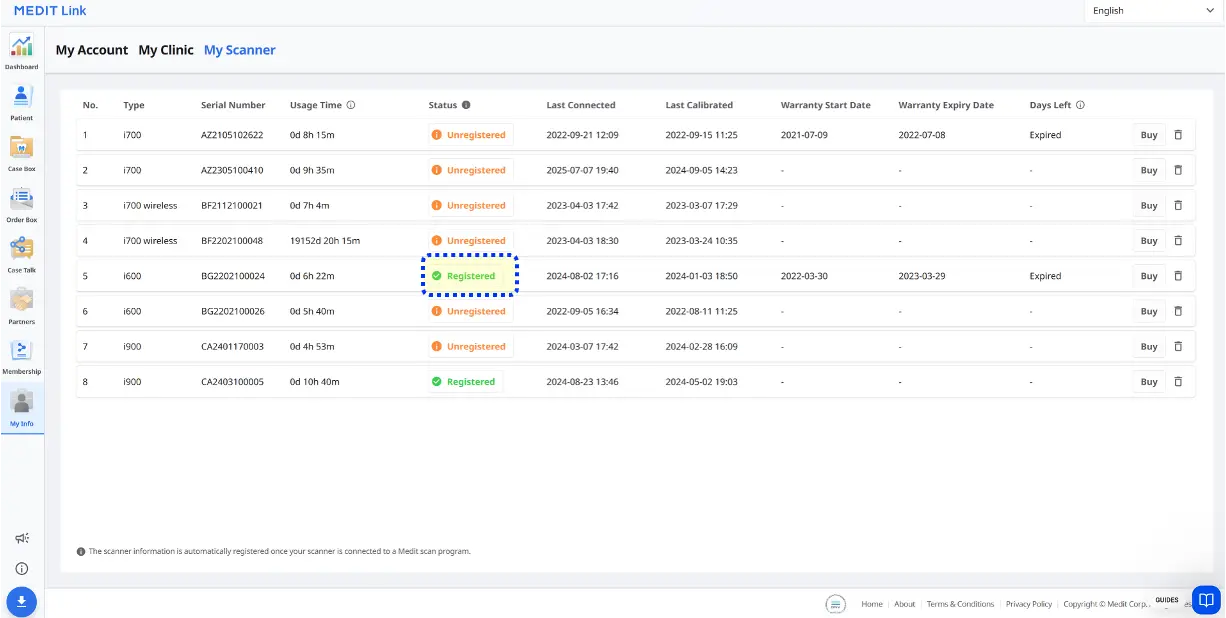Delete scanner CA2403100005 with trash icon
Screen dimensions: 1226x618
(x=1178, y=381)
